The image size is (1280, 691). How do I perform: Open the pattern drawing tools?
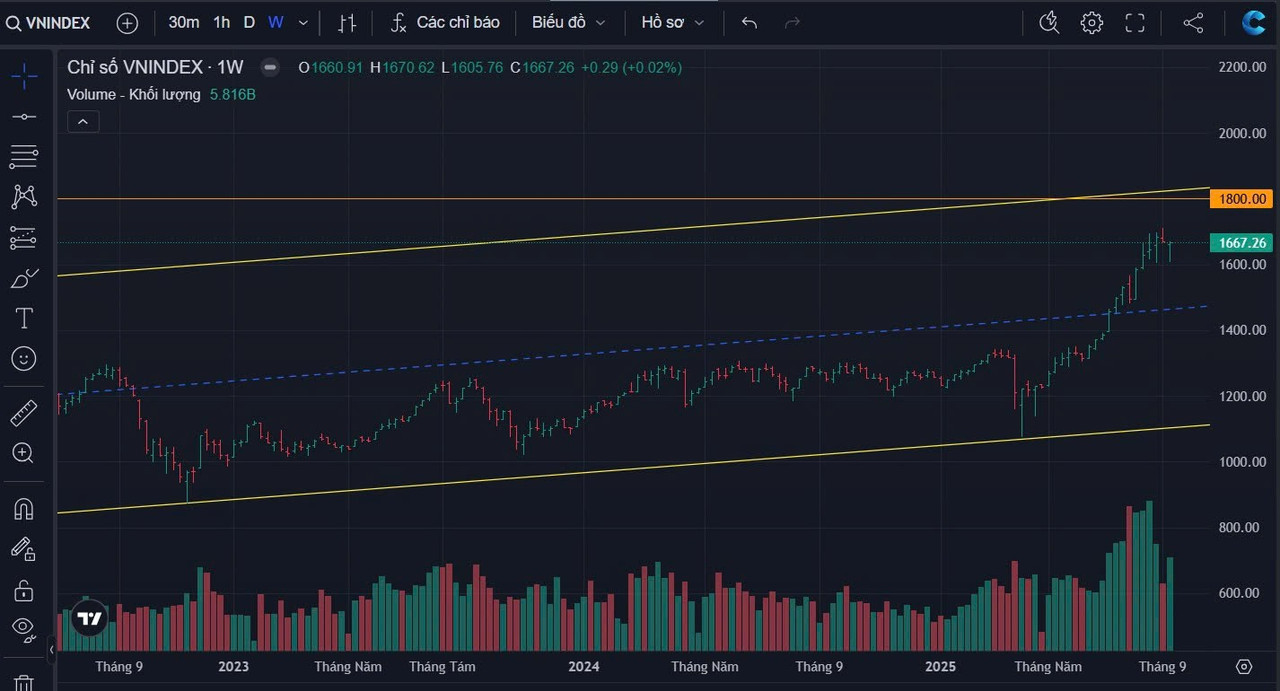tap(24, 197)
